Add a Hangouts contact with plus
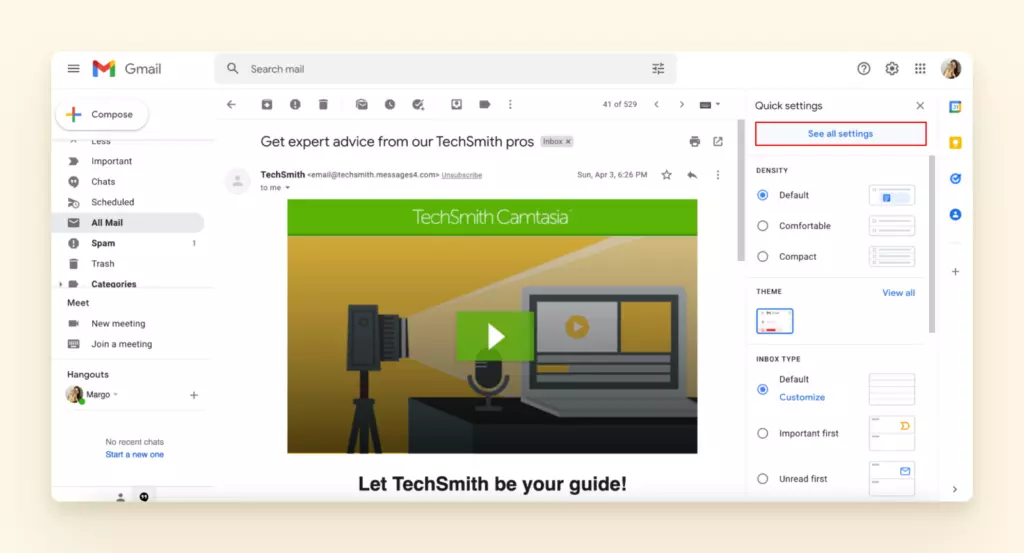Image resolution: width=1024 pixels, height=553 pixels. [194, 395]
